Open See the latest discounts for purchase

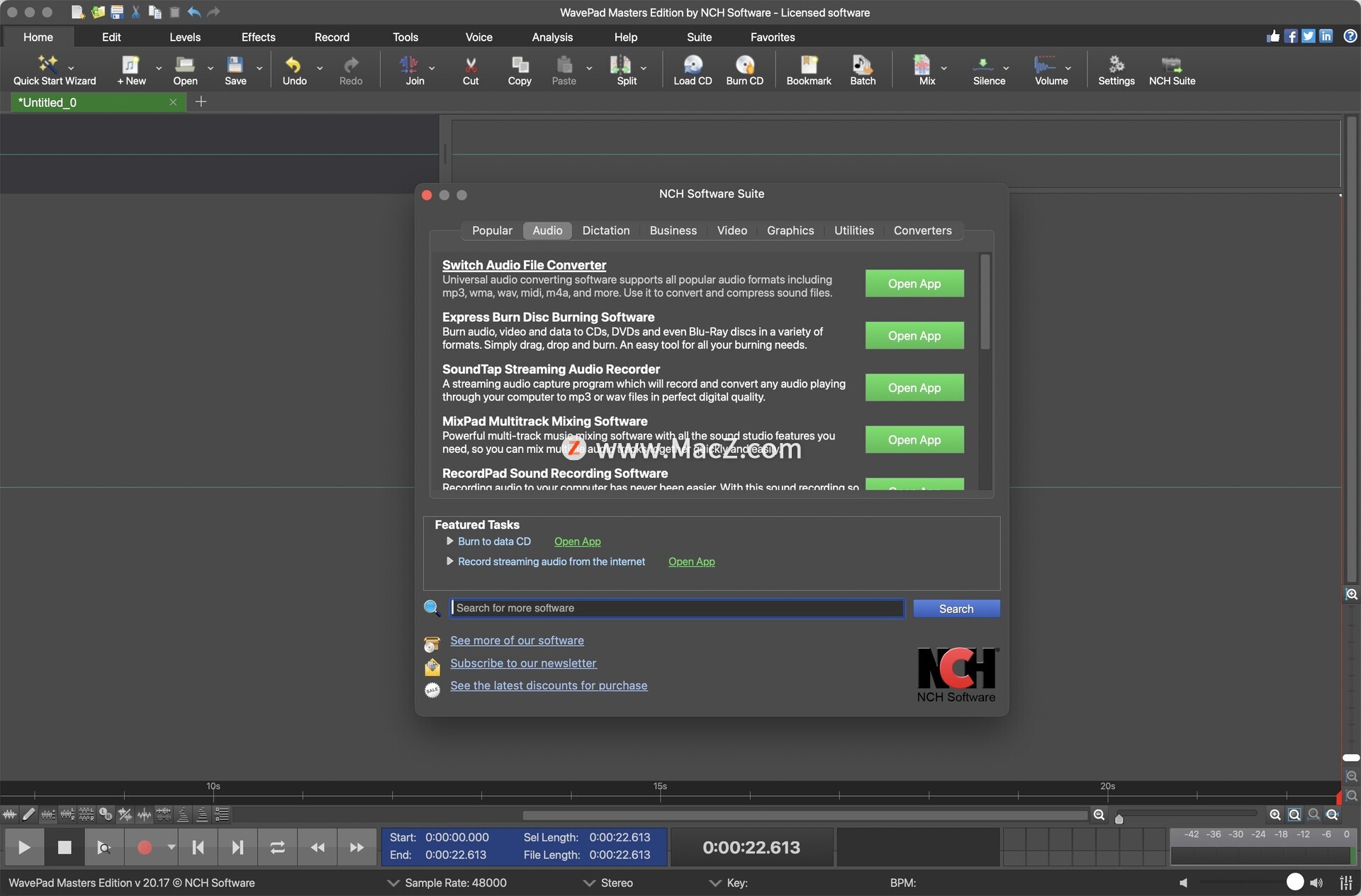[x=549, y=685]
